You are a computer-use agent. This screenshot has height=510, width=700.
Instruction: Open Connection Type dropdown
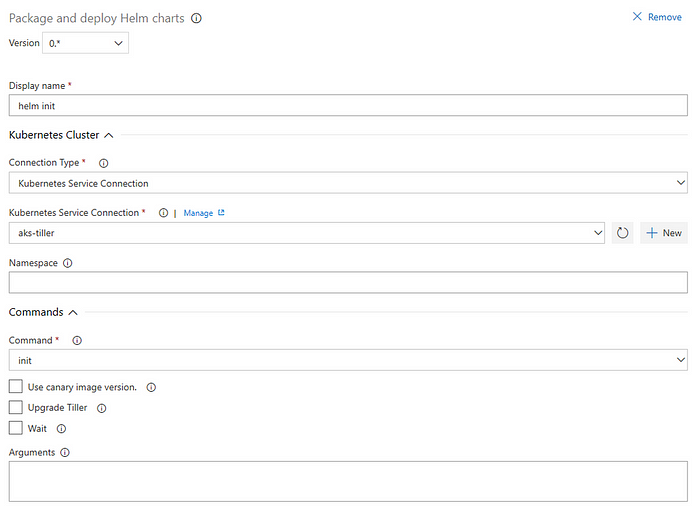(x=348, y=183)
